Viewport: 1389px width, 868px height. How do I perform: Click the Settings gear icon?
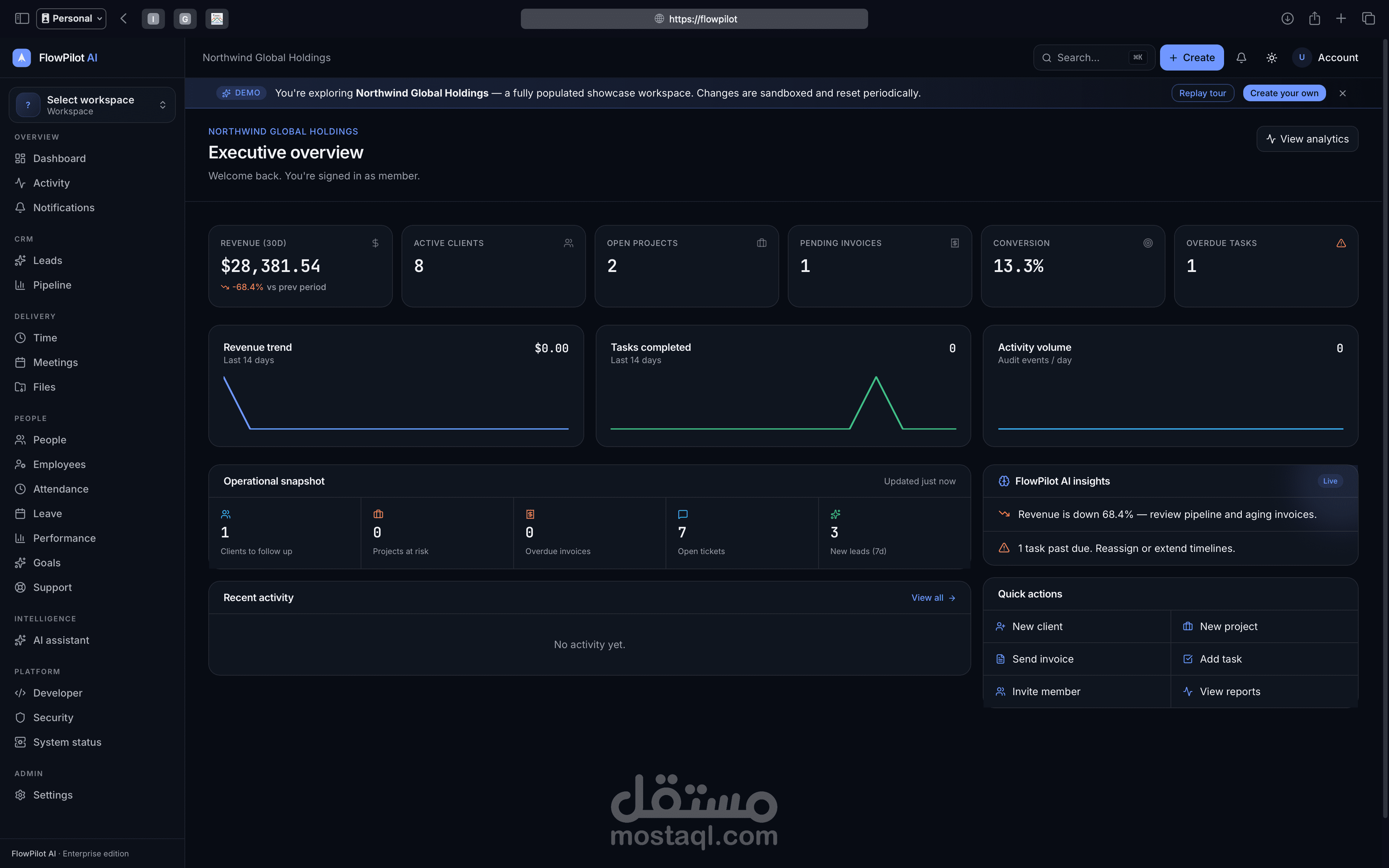point(20,796)
